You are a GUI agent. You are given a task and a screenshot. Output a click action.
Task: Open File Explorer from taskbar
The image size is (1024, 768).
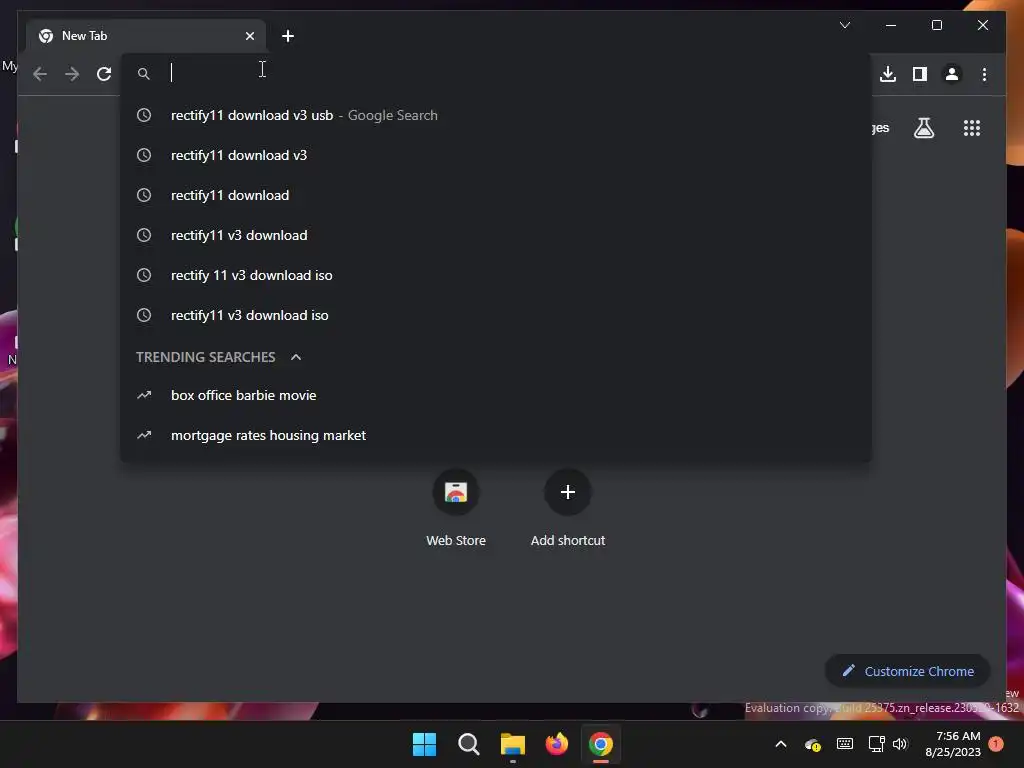coord(513,744)
